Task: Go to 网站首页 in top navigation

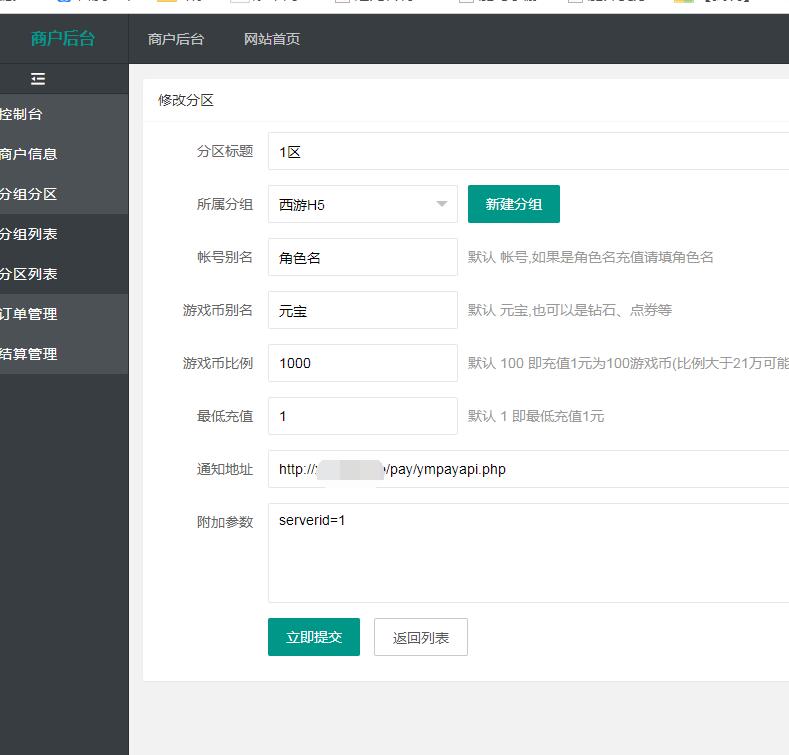Action: coord(272,39)
